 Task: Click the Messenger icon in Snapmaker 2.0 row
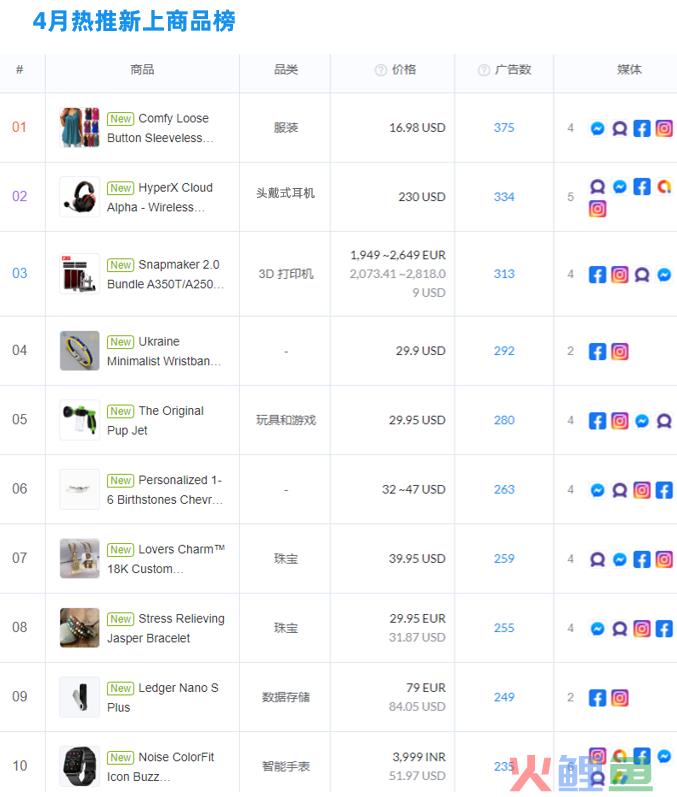[x=664, y=275]
